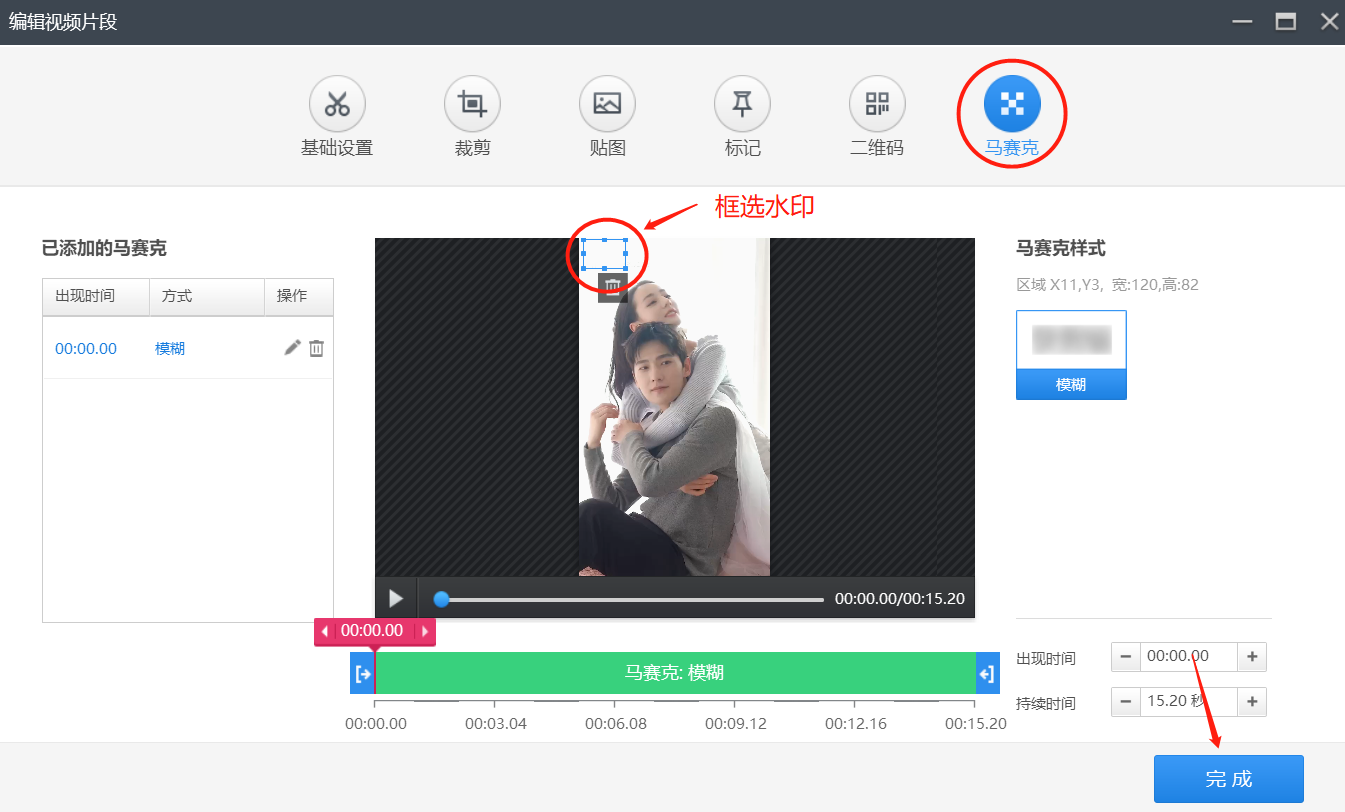1345x812 pixels.
Task: Select the 标记 pin tool
Action: point(742,104)
